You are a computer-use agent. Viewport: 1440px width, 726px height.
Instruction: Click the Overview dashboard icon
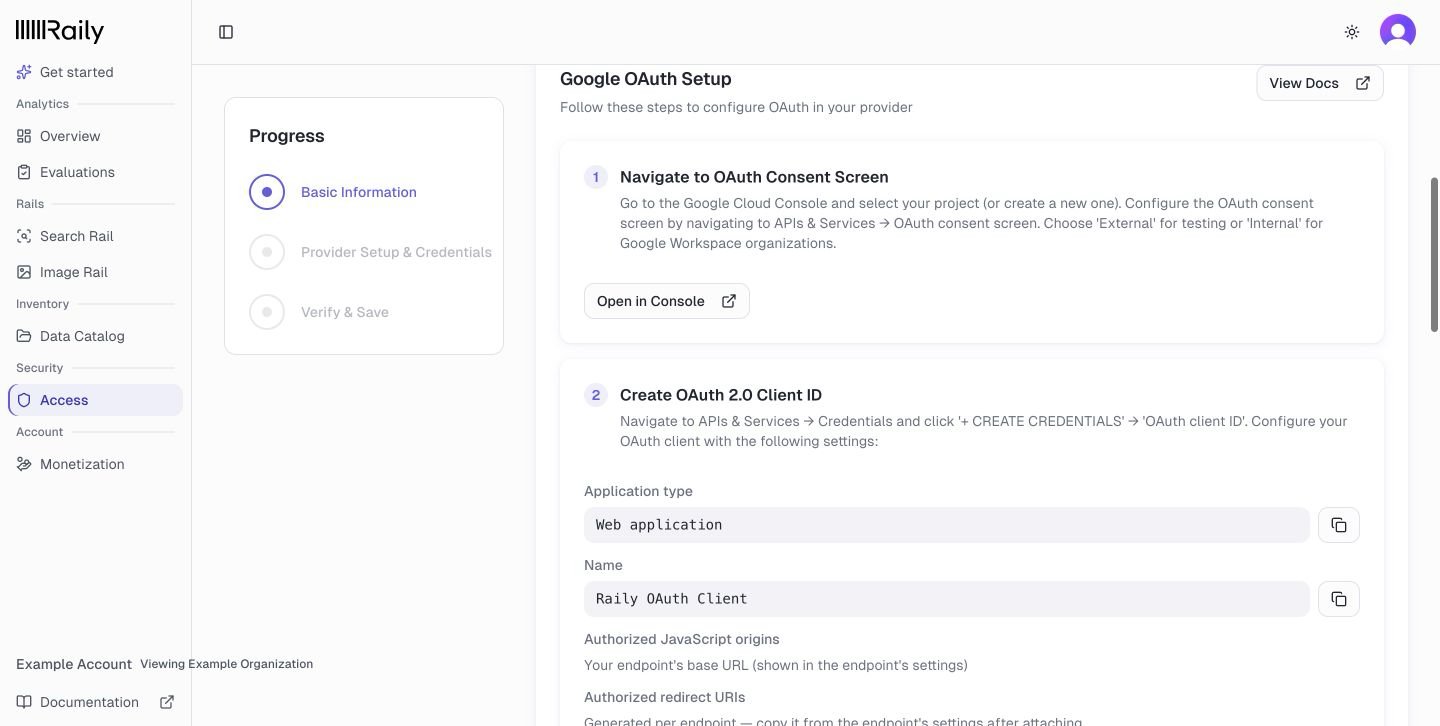tap(24, 136)
